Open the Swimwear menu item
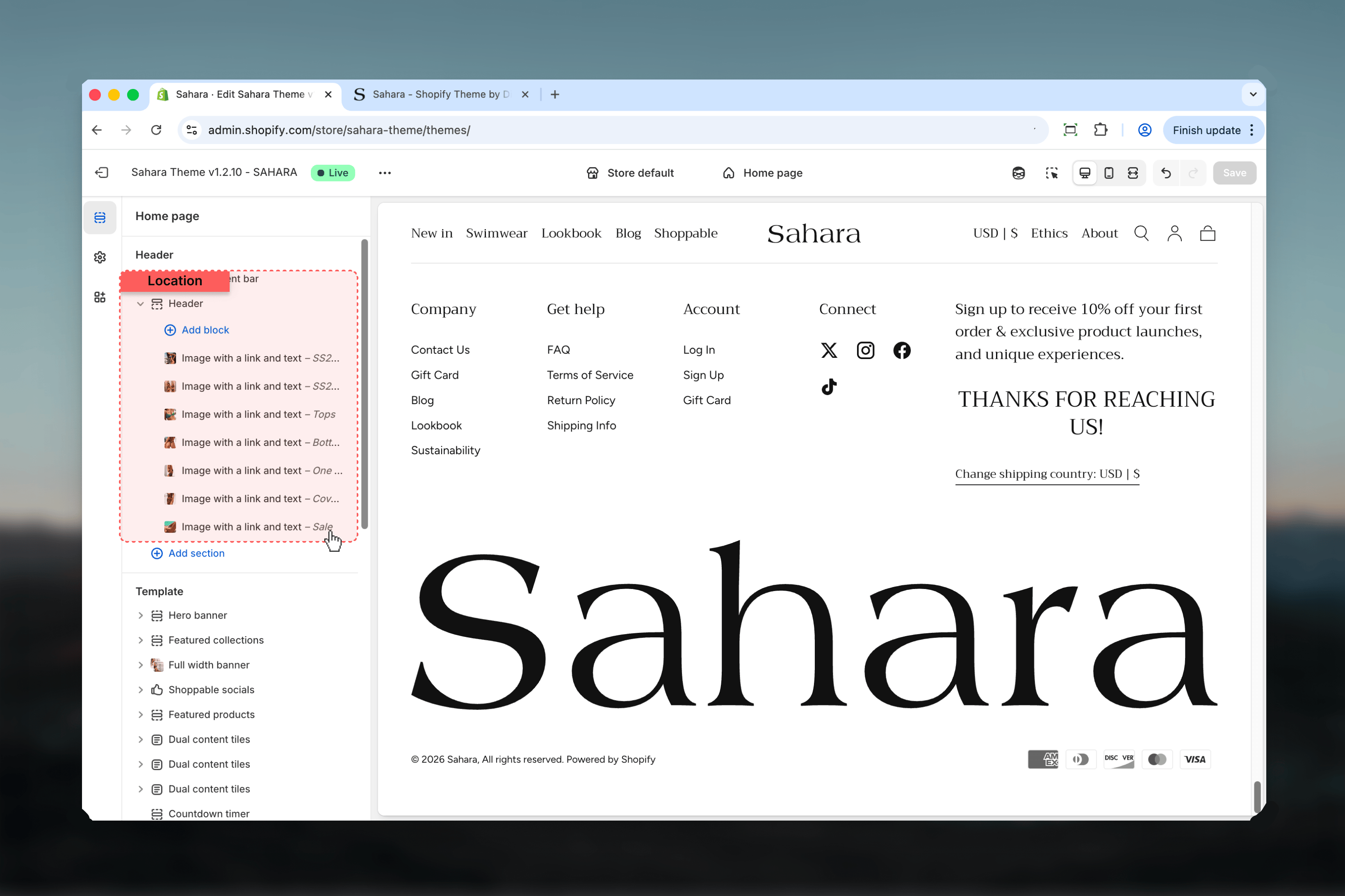Viewport: 1345px width, 896px height. pos(496,233)
